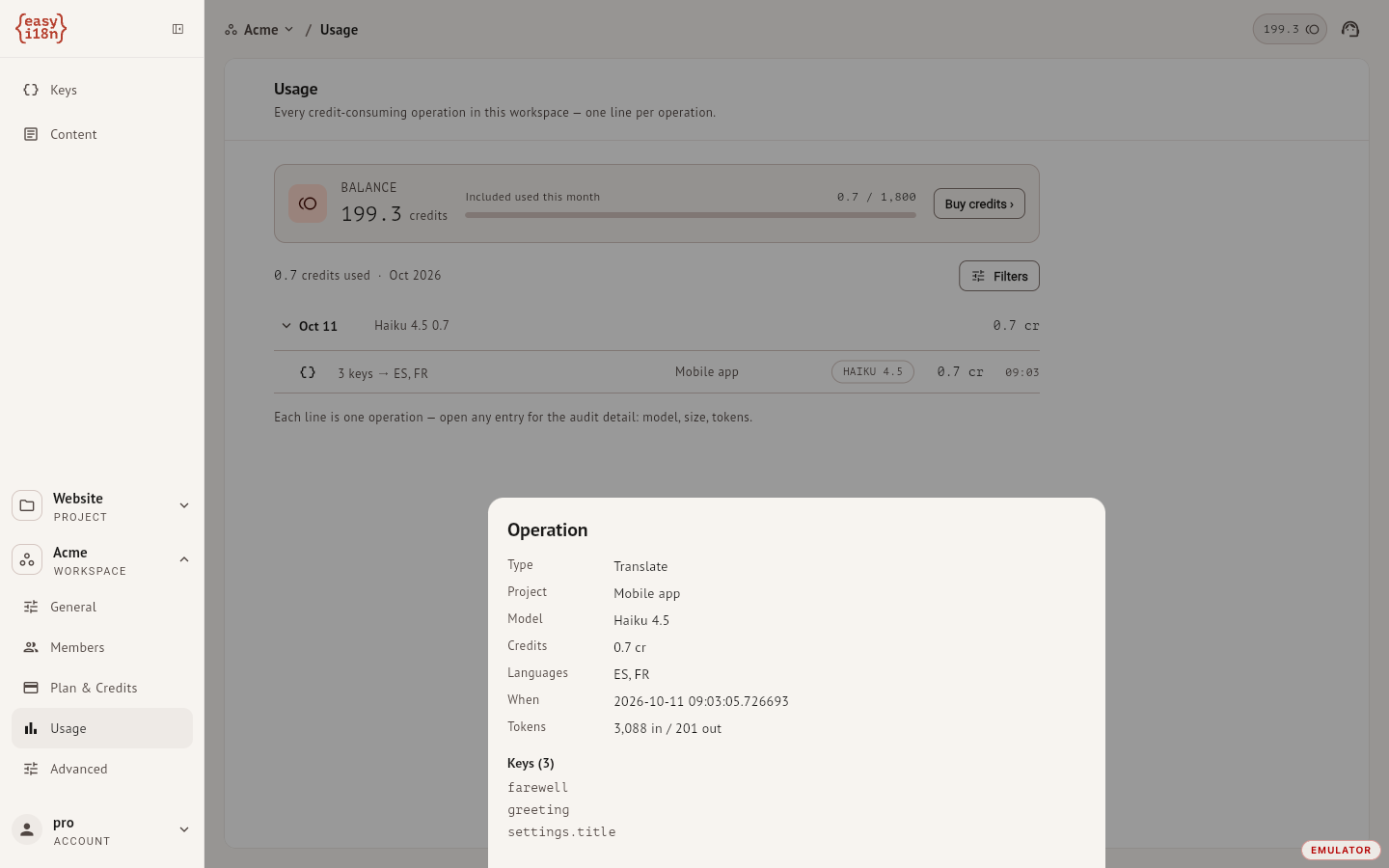Image resolution: width=1389 pixels, height=868 pixels.
Task: Select the settings.title key in Operation
Action: [x=561, y=832]
